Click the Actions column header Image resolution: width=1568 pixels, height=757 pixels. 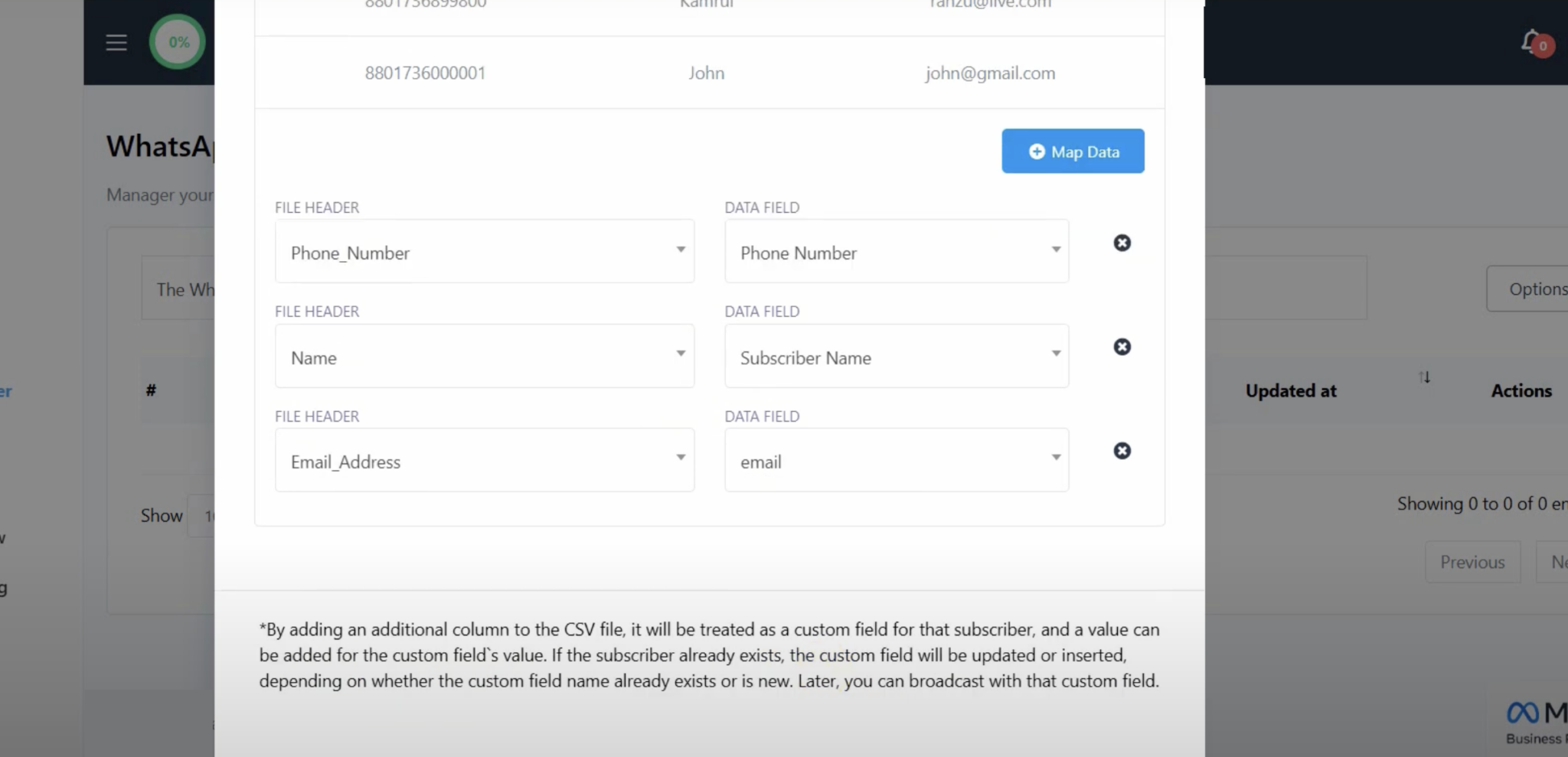pyautogui.click(x=1521, y=390)
